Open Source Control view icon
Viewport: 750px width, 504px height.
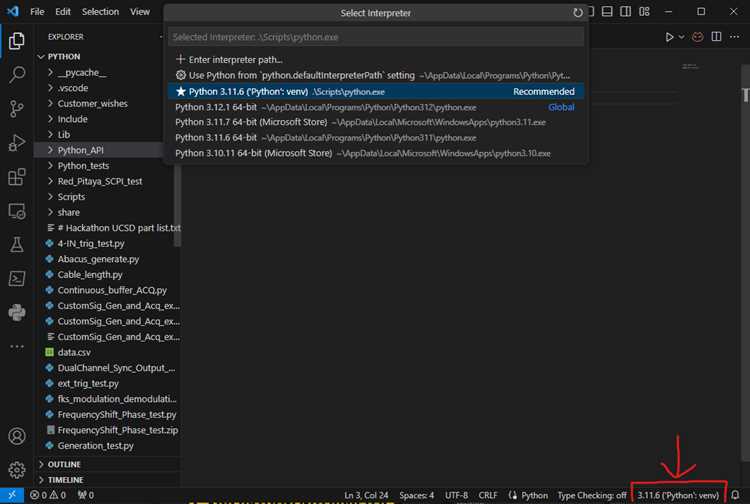(x=17, y=109)
